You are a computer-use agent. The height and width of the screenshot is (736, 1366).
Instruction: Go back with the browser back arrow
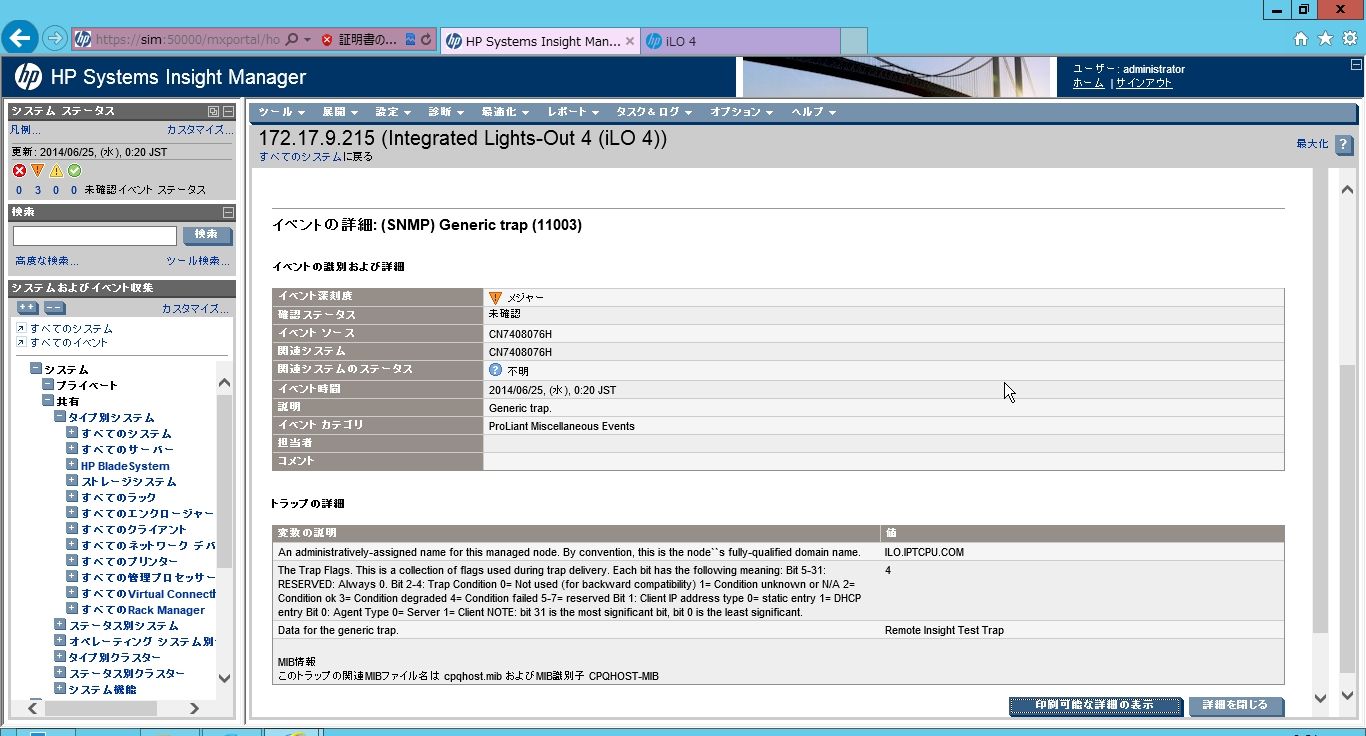pyautogui.click(x=21, y=39)
